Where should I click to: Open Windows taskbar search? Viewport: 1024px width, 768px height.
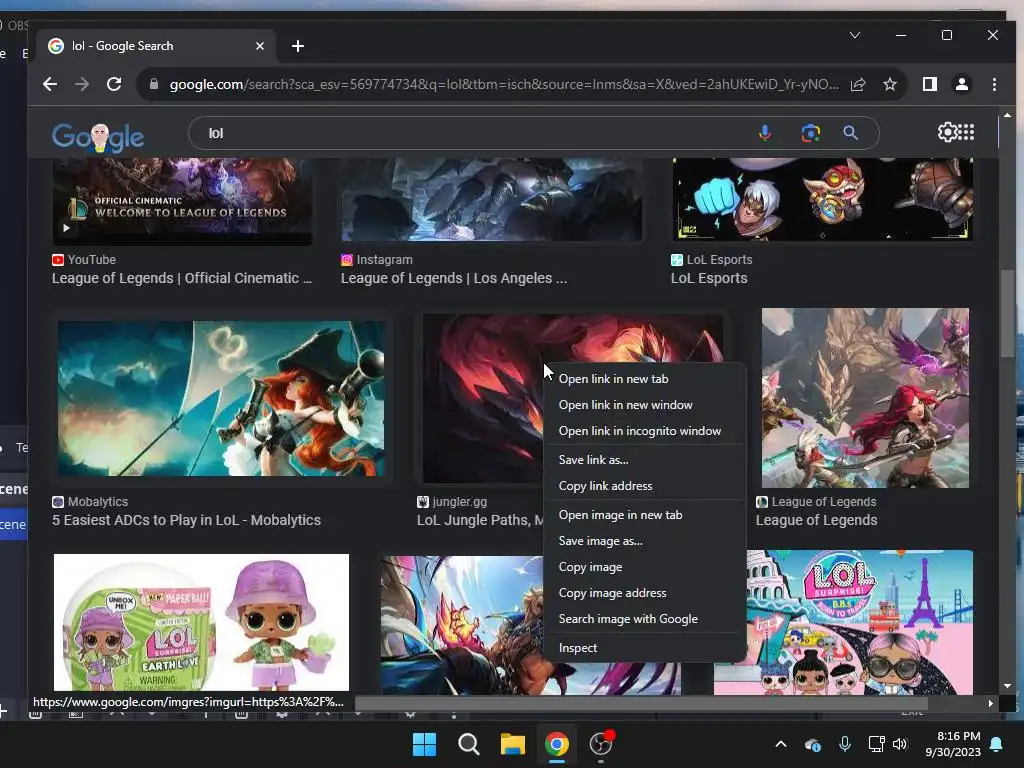pos(468,744)
